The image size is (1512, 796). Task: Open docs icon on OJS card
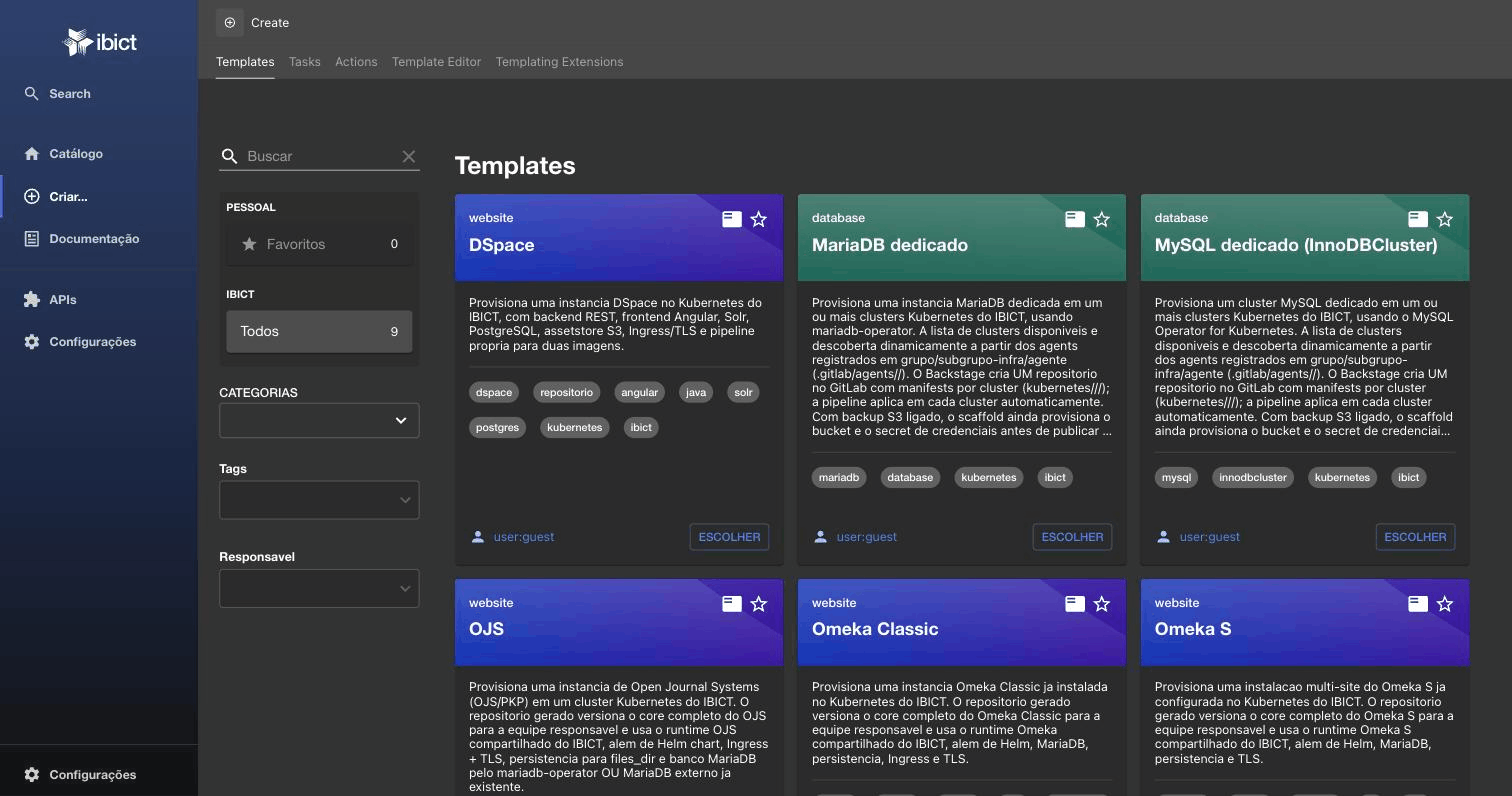tap(732, 604)
